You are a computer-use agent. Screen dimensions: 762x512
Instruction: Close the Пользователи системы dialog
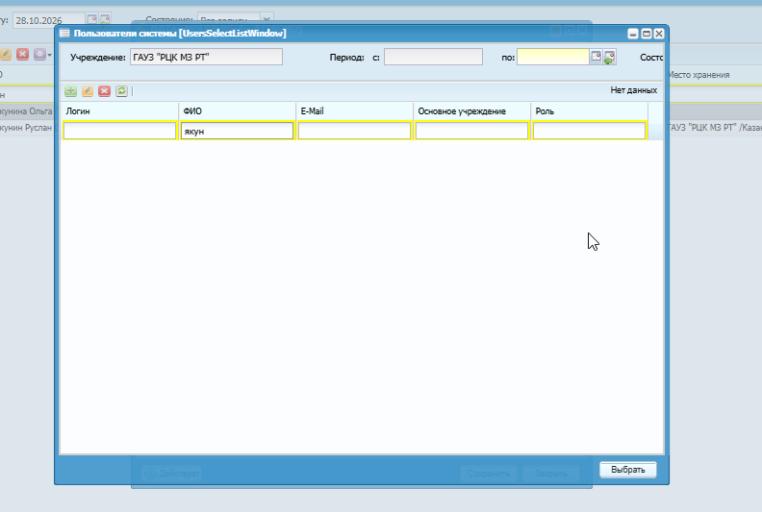[x=659, y=34]
